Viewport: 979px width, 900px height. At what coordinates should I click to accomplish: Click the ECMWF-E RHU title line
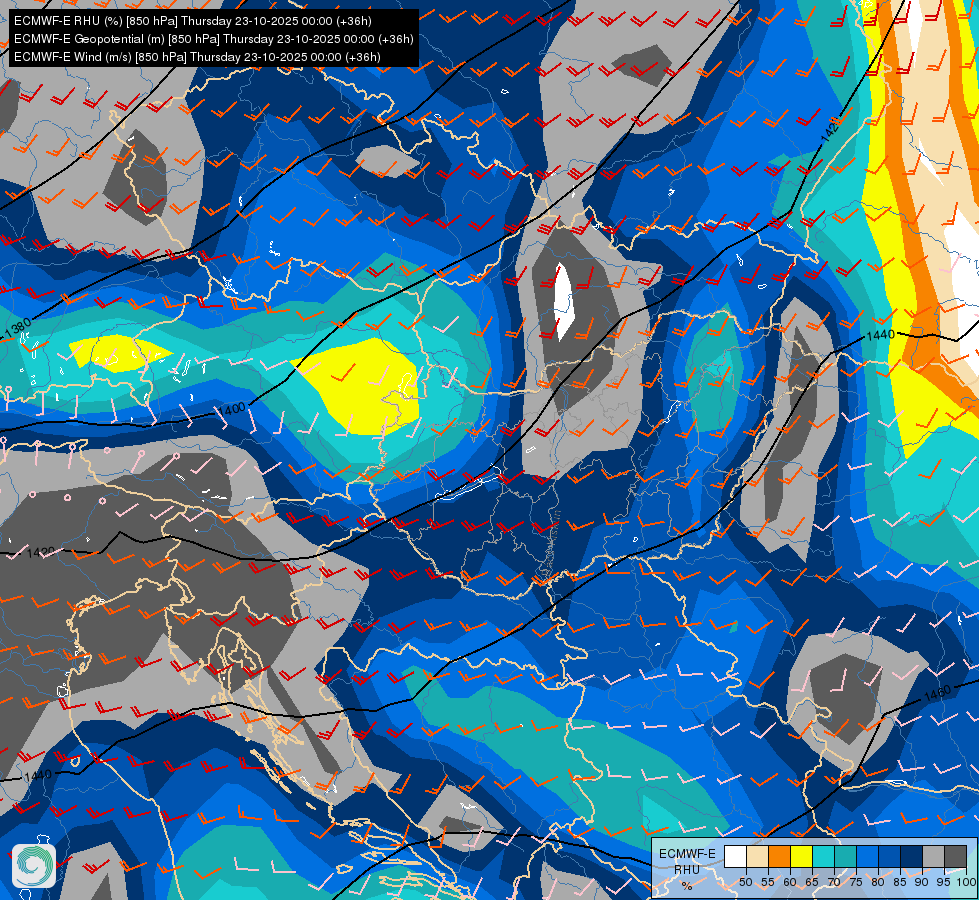coord(192,21)
